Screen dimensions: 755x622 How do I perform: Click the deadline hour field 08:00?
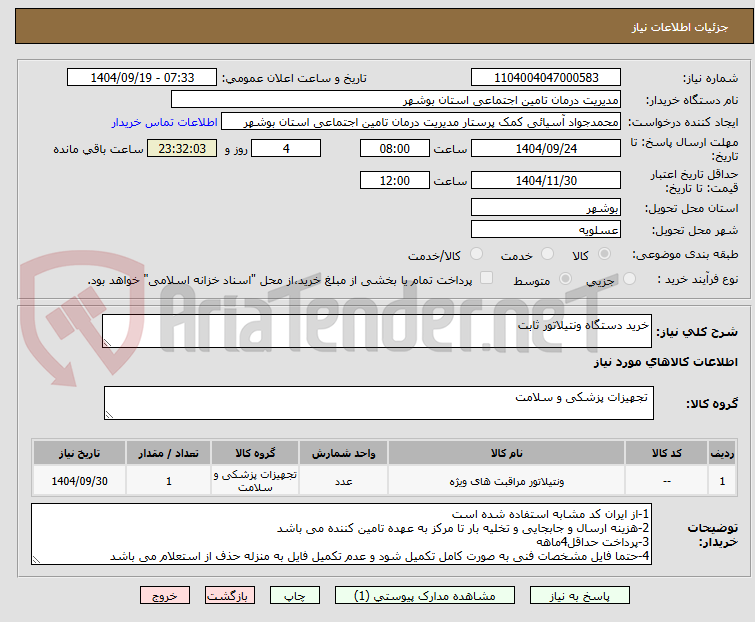pos(394,148)
